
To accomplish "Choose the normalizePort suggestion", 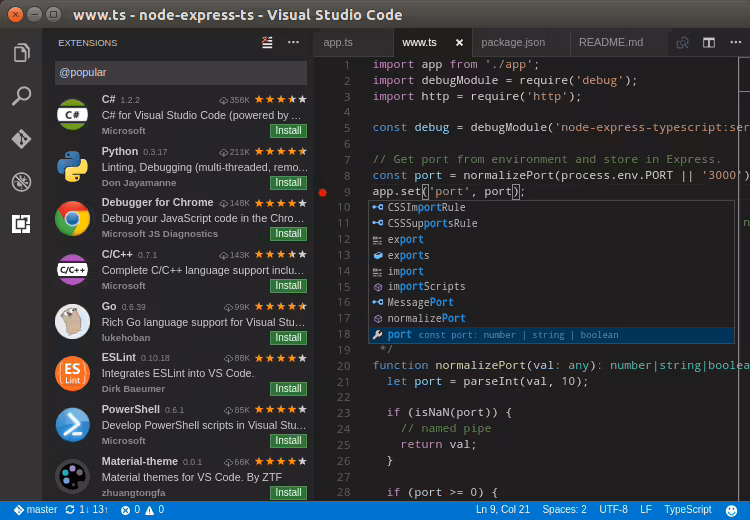I will tap(551, 319).
